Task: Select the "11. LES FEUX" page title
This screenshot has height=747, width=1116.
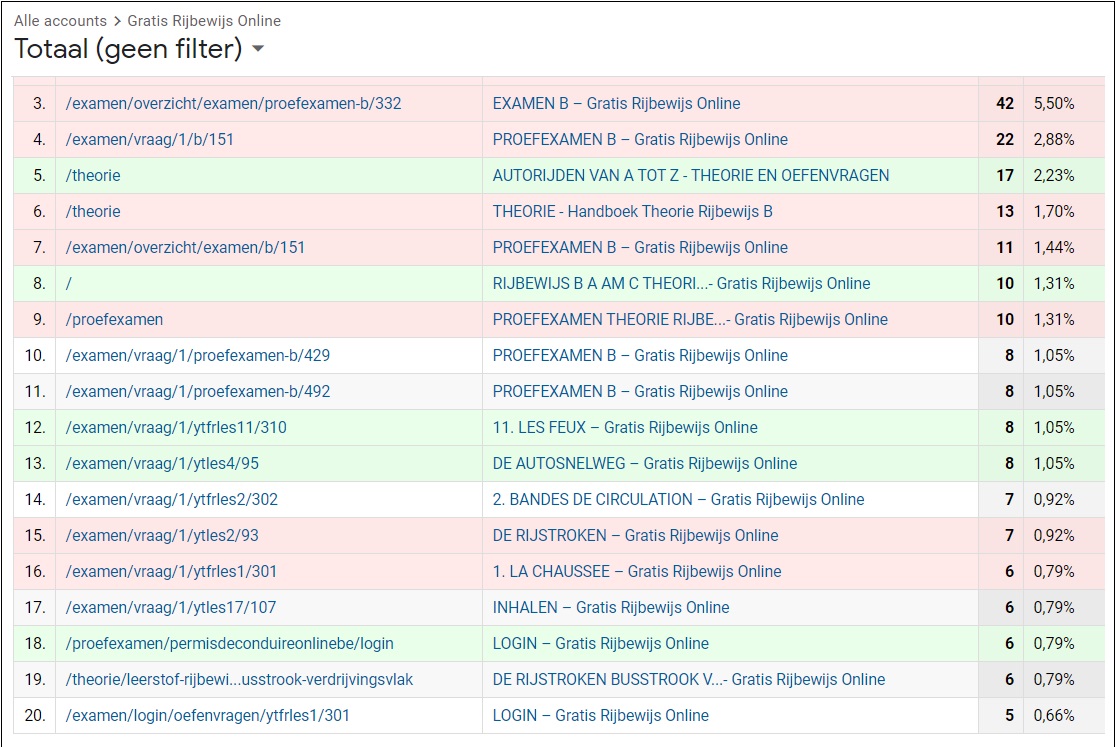Action: (x=625, y=428)
